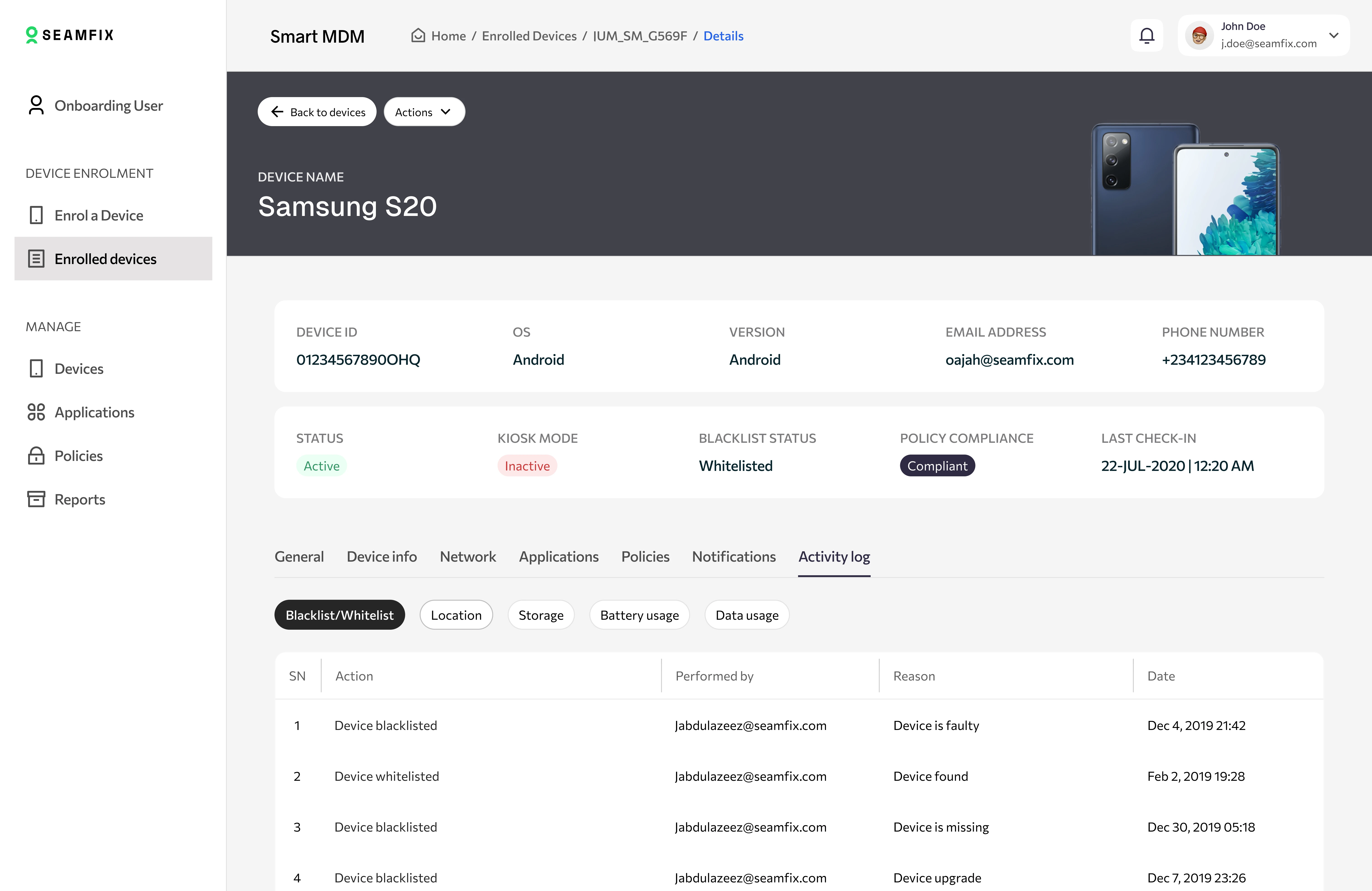This screenshot has width=1372, height=891.
Task: Toggle the Location filter chip
Action: [456, 615]
